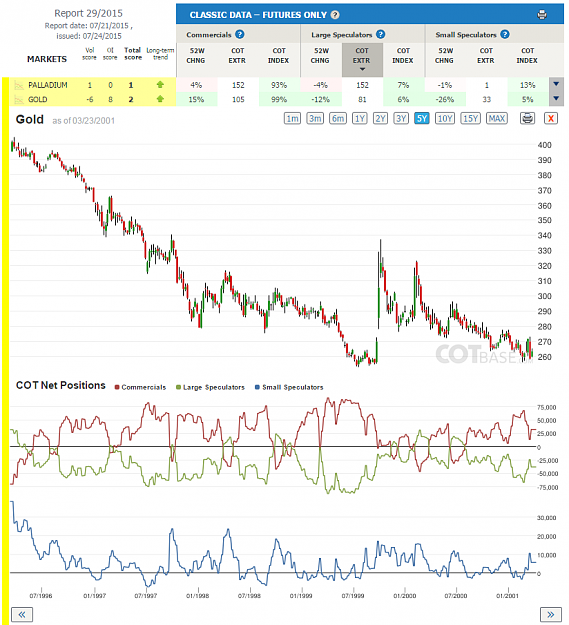569x625 pixels.
Task: Click Palladium Large Speculators 7% cell
Action: pyautogui.click(x=403, y=85)
